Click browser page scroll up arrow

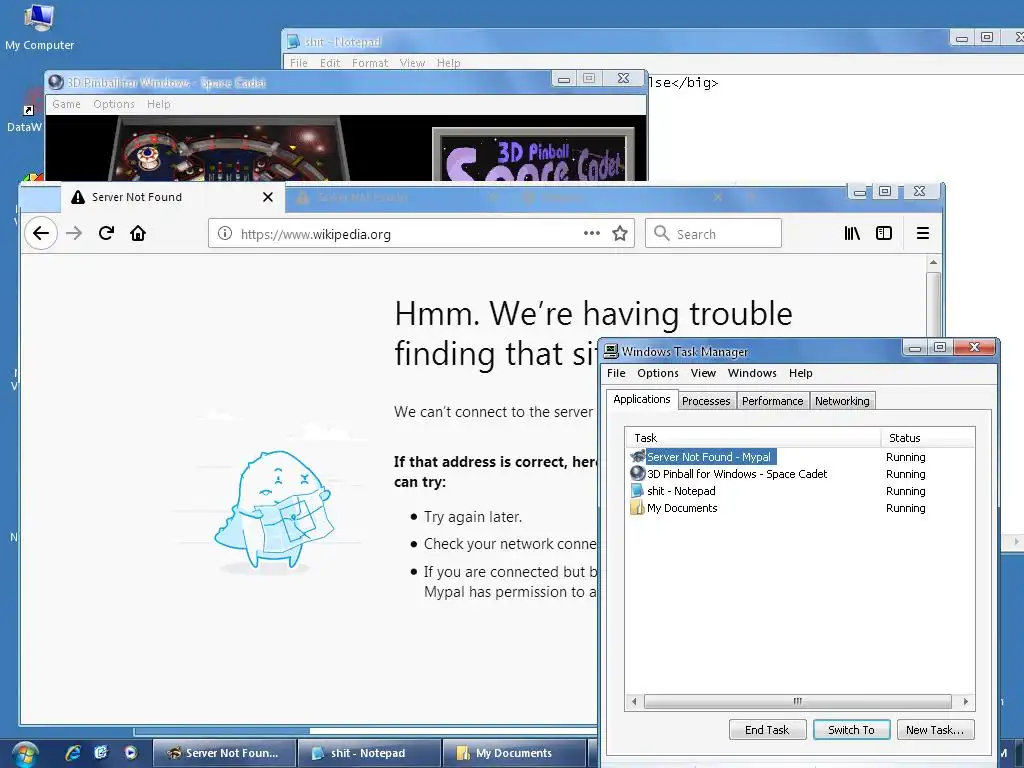point(933,262)
